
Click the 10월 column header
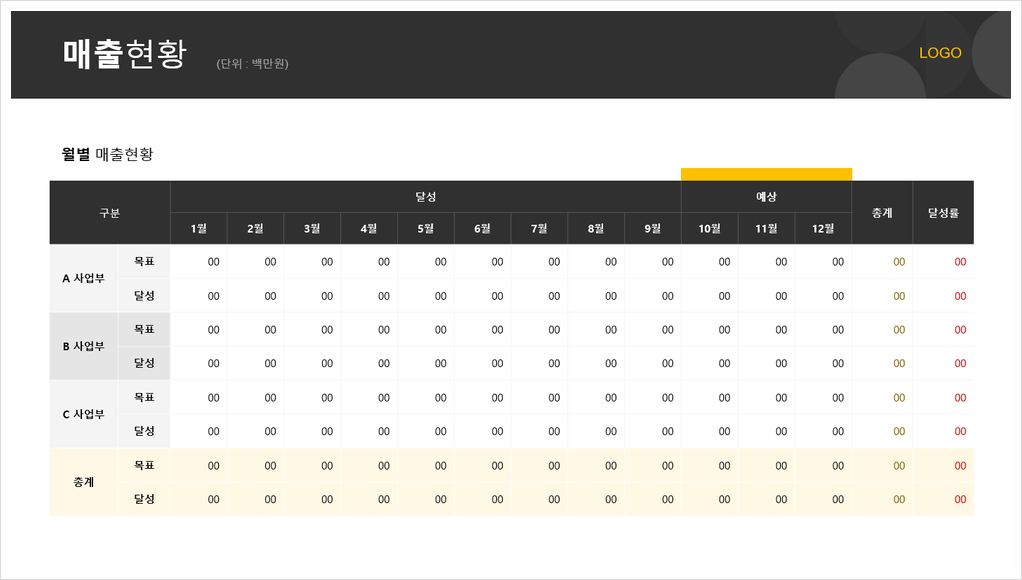pyautogui.click(x=710, y=229)
